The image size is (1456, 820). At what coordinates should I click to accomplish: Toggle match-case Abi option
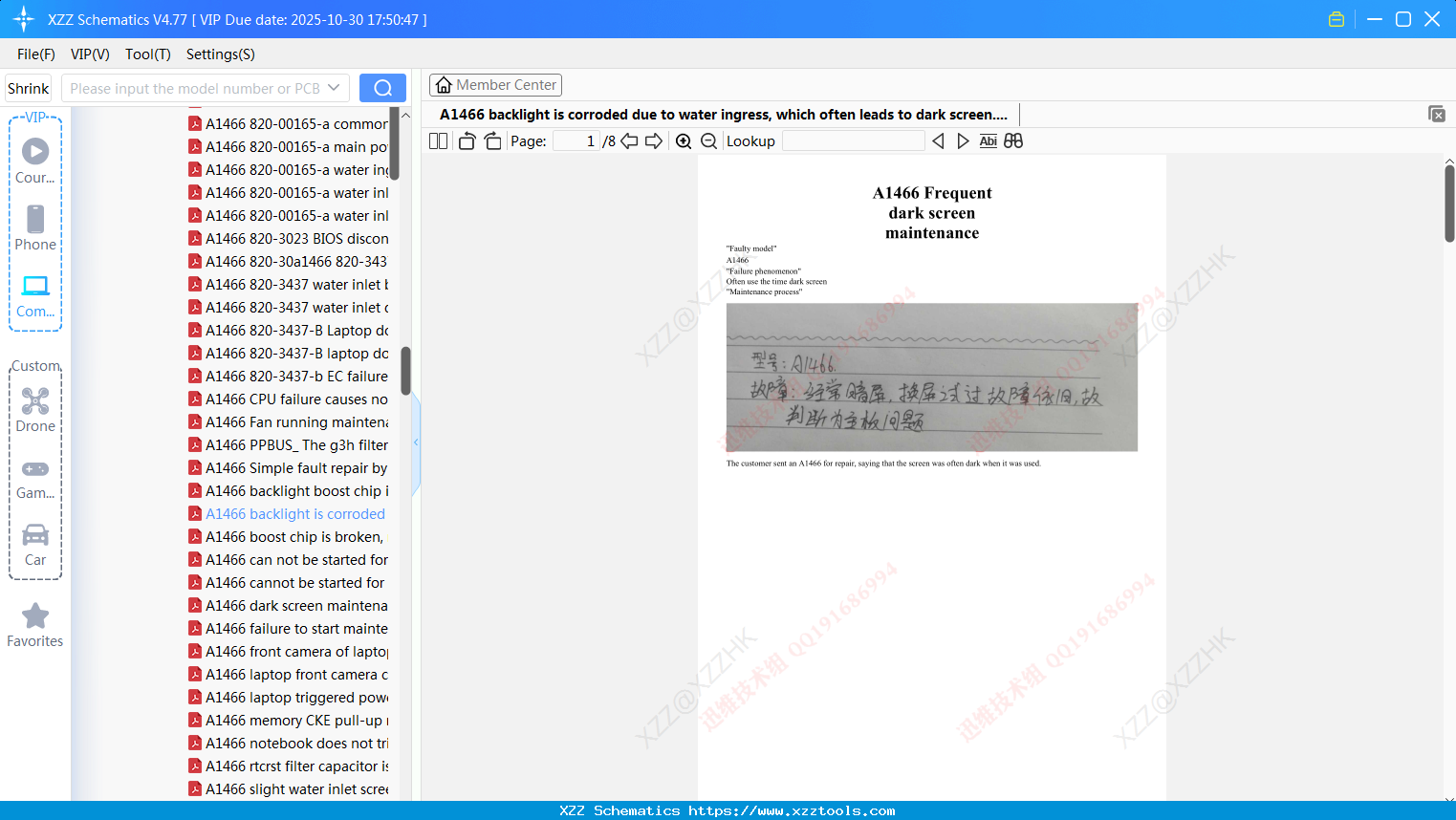[x=989, y=140]
